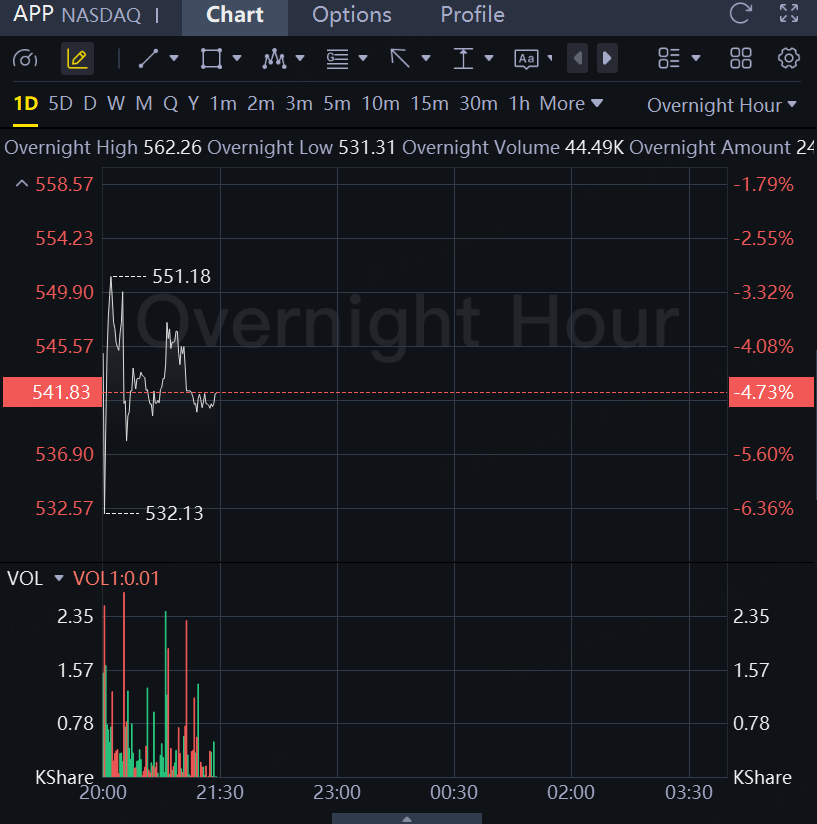Select the 5D timeframe
The image size is (817, 824).
60,104
